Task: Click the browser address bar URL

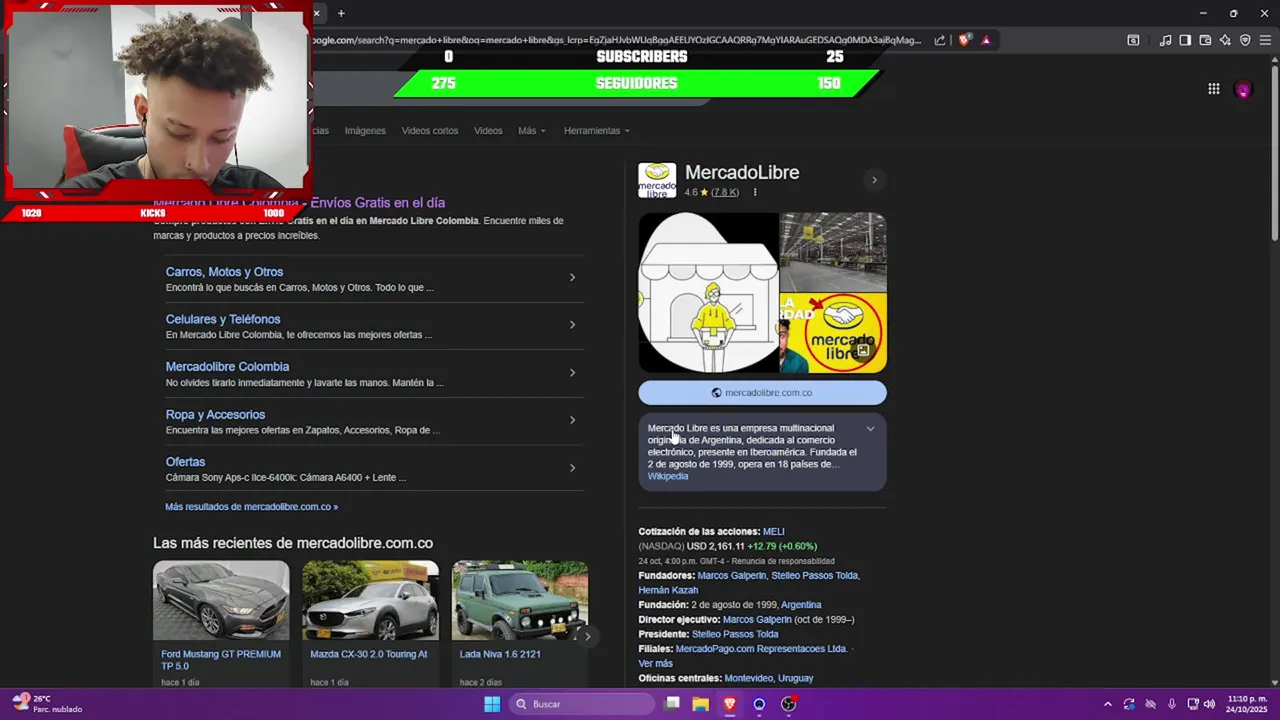Action: point(615,40)
